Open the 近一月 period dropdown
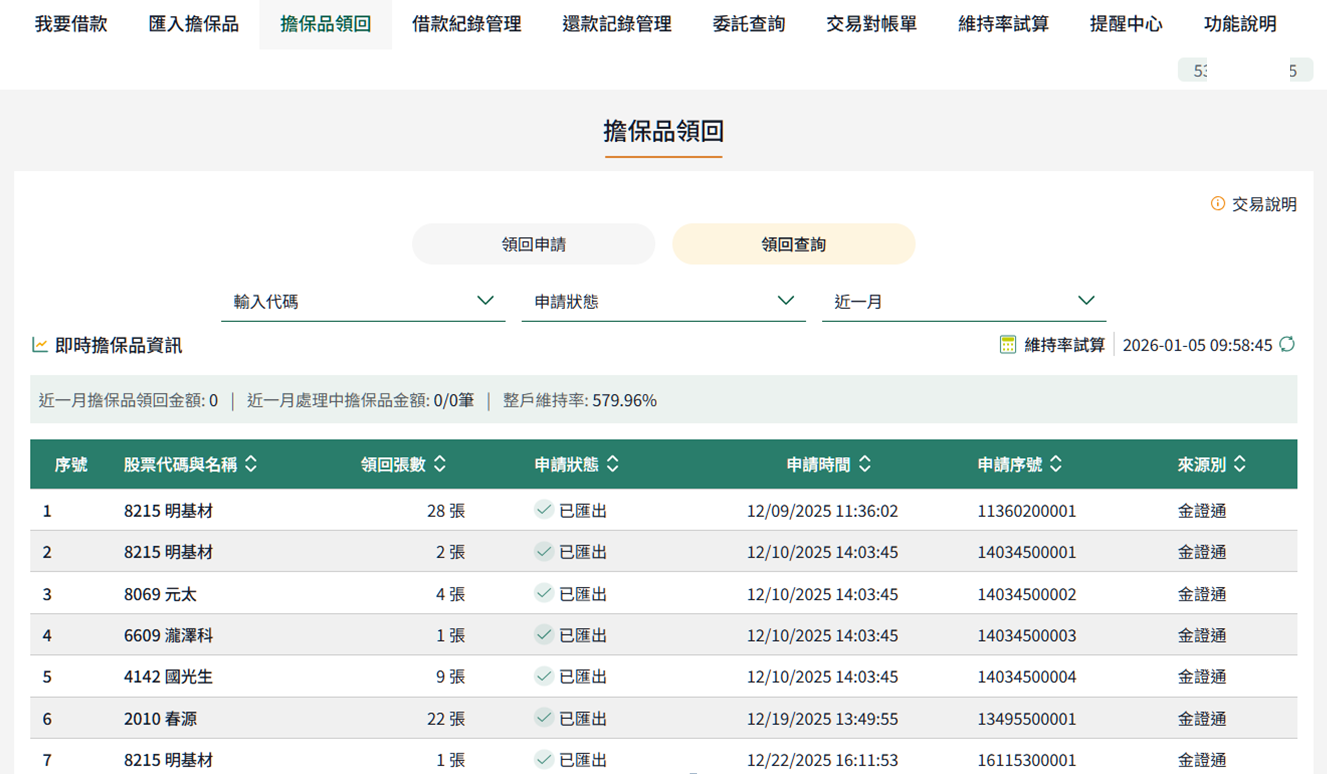The width and height of the screenshot is (1327, 774). click(x=963, y=301)
